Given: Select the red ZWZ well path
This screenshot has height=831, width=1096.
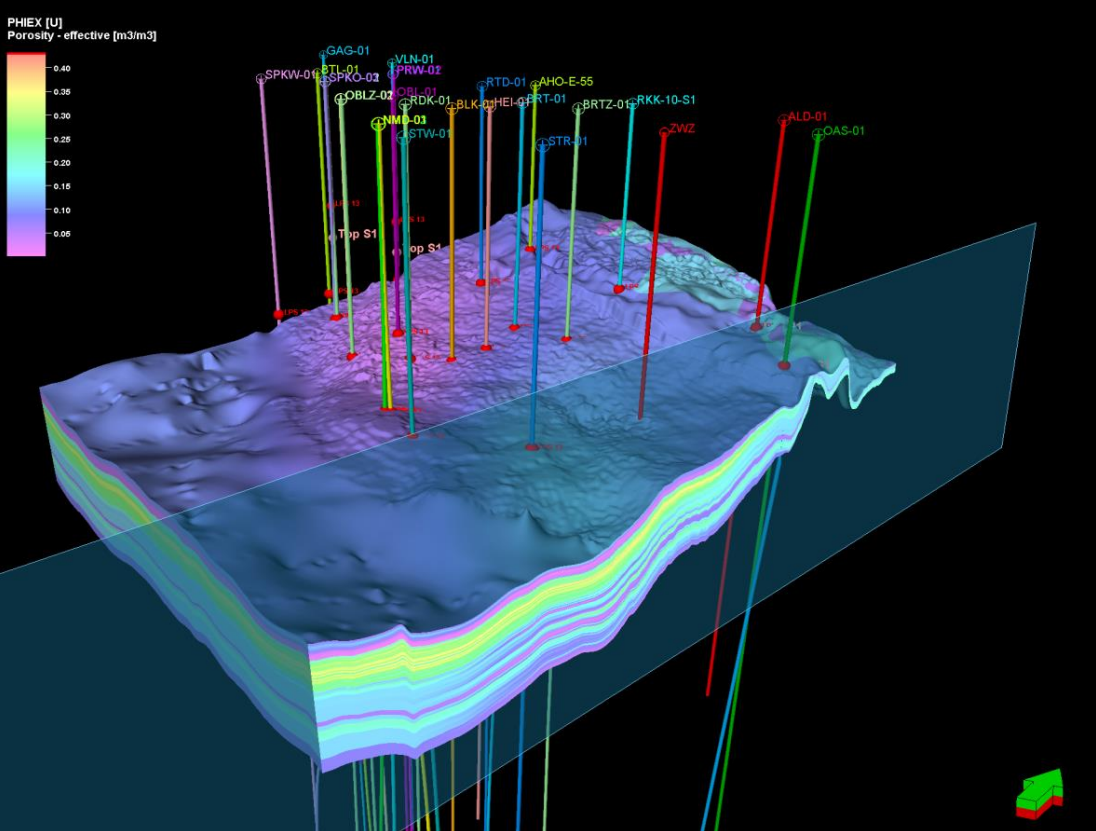Looking at the screenshot, I should coord(651,276).
